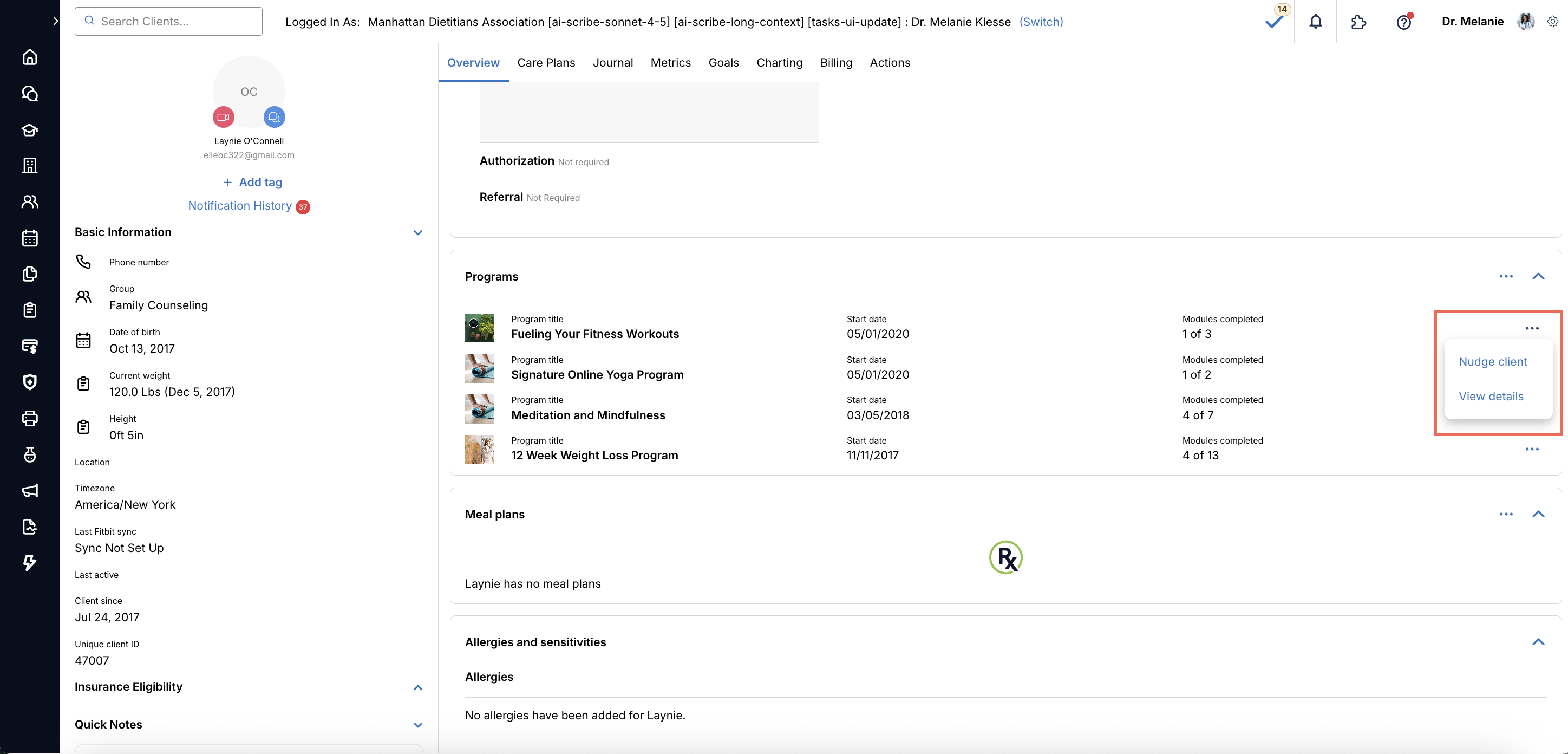The image size is (1568, 754).
Task: Open the Notification History link
Action: (240, 206)
